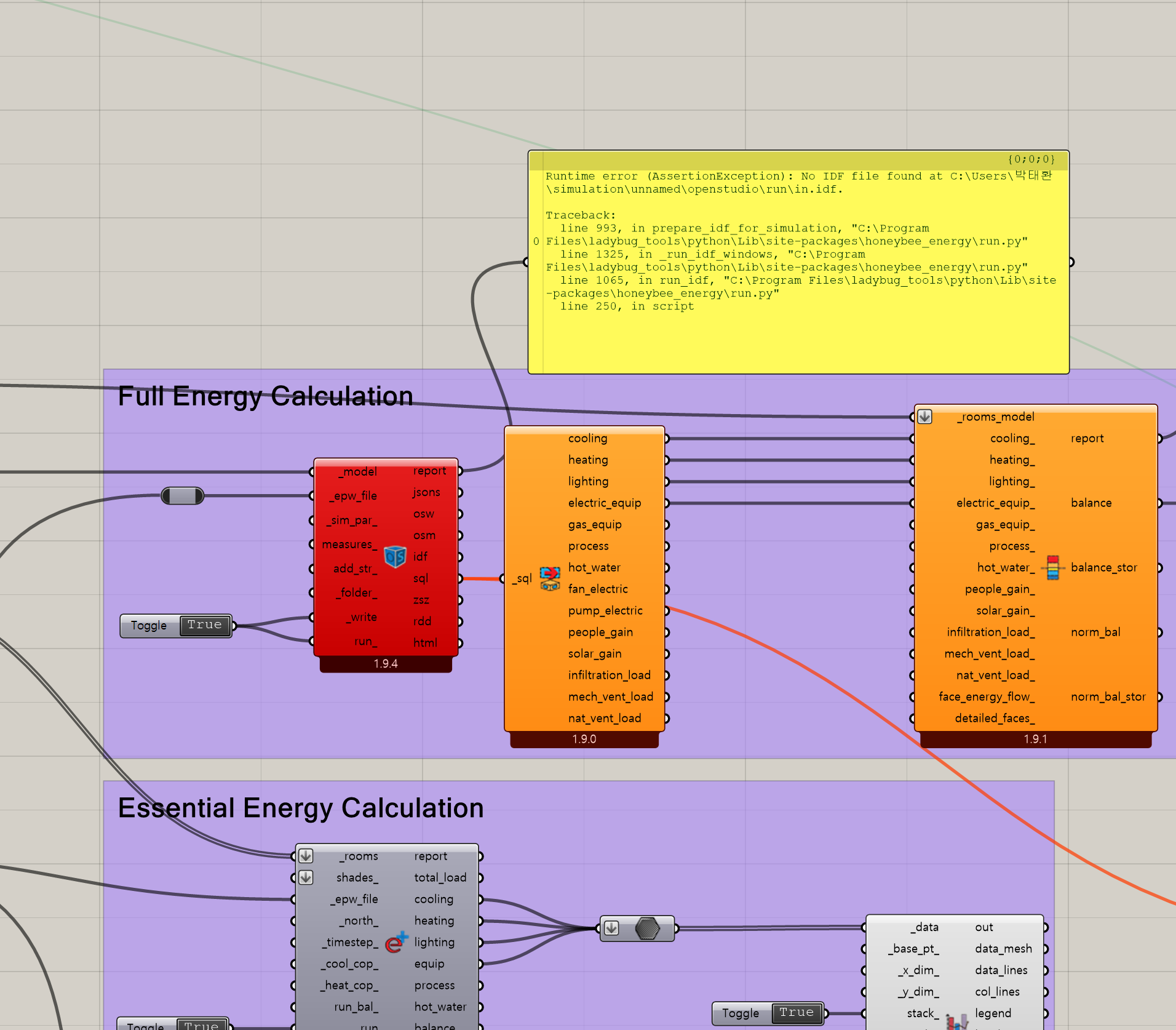Screen dimensions: 1176x1030
Task: Click the sql output on red component
Action: 421,578
